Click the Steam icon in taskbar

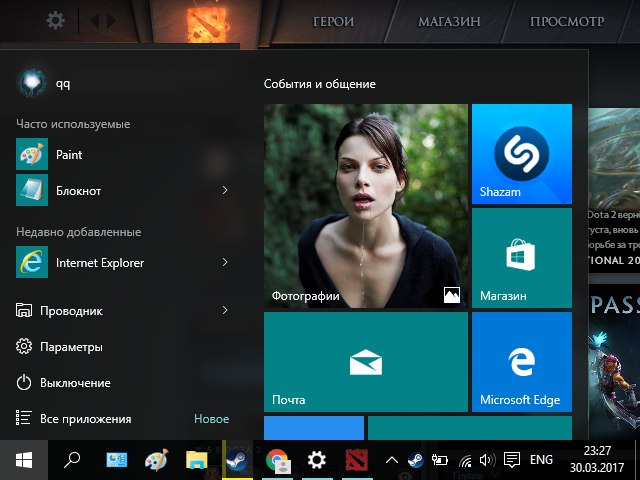(x=238, y=460)
